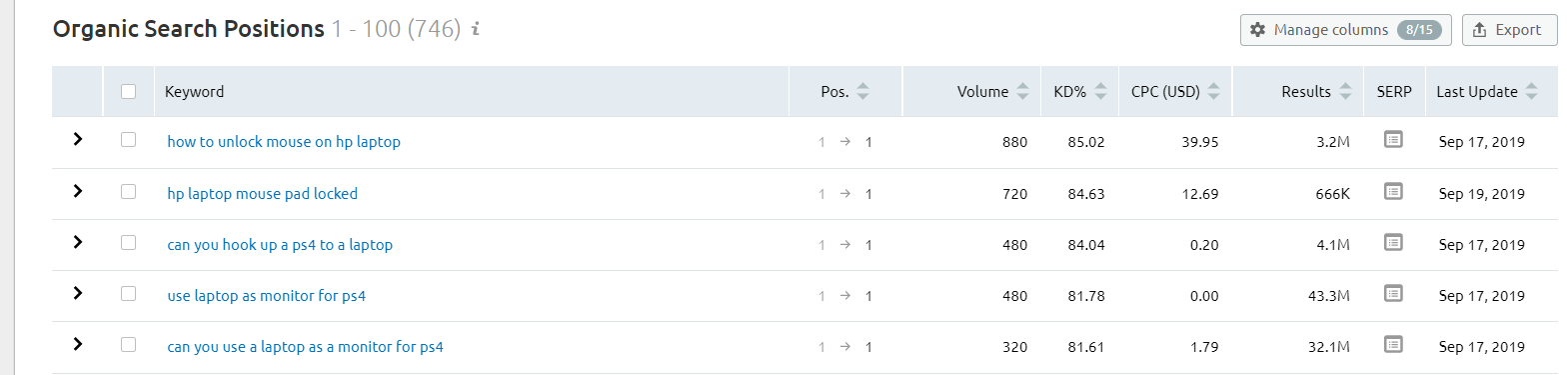
Task: Open SERP snapshot for 'can you use a laptop as a monitor for ps4'
Action: 1393,344
